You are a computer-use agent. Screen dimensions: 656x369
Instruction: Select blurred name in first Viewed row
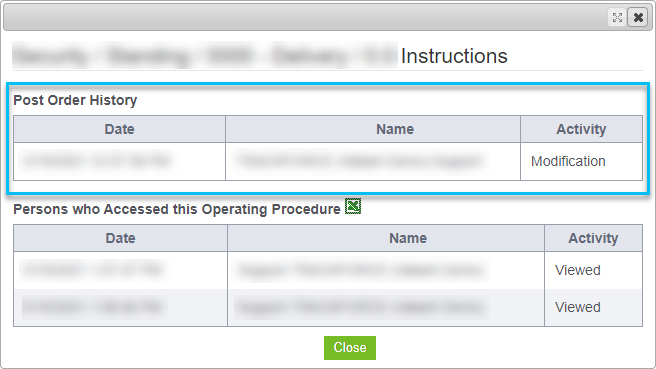[362, 270]
